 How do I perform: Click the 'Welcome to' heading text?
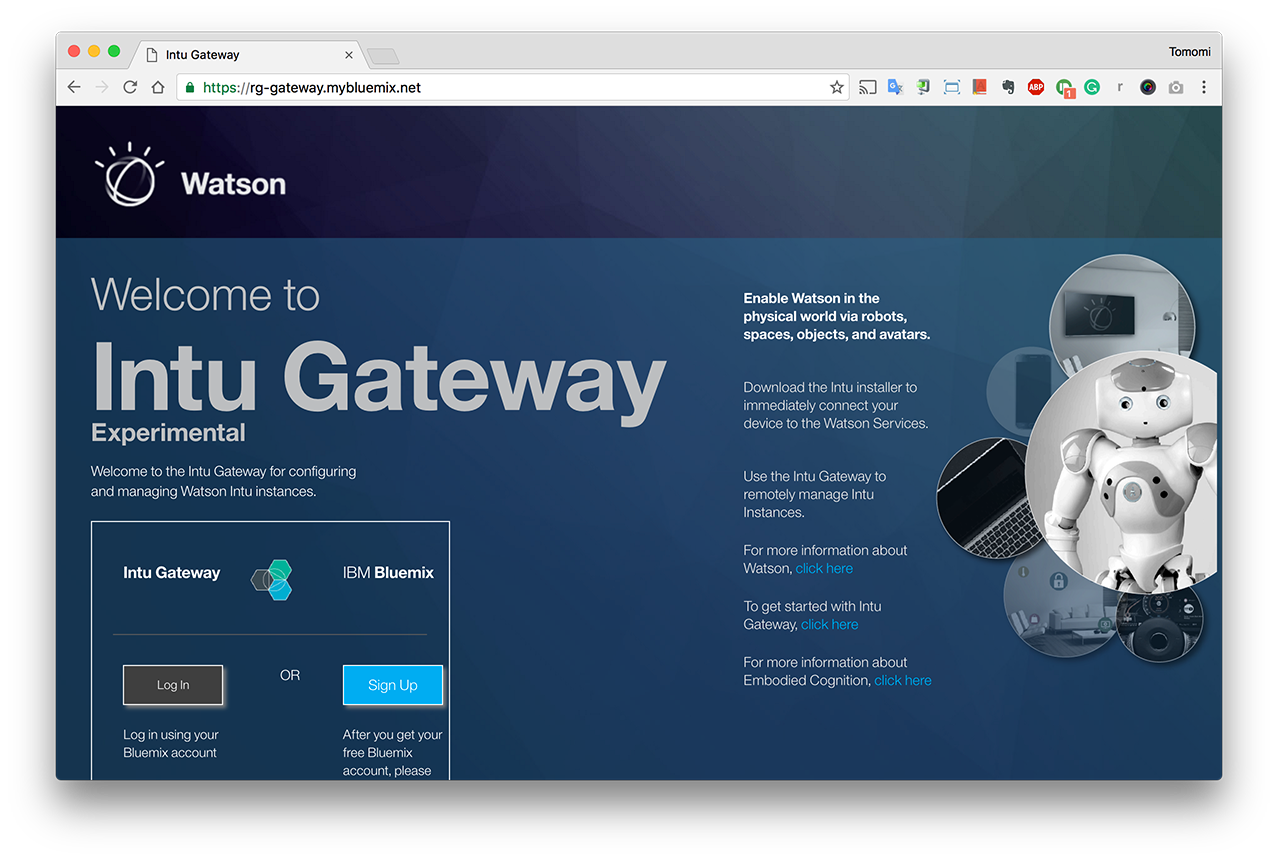point(205,294)
